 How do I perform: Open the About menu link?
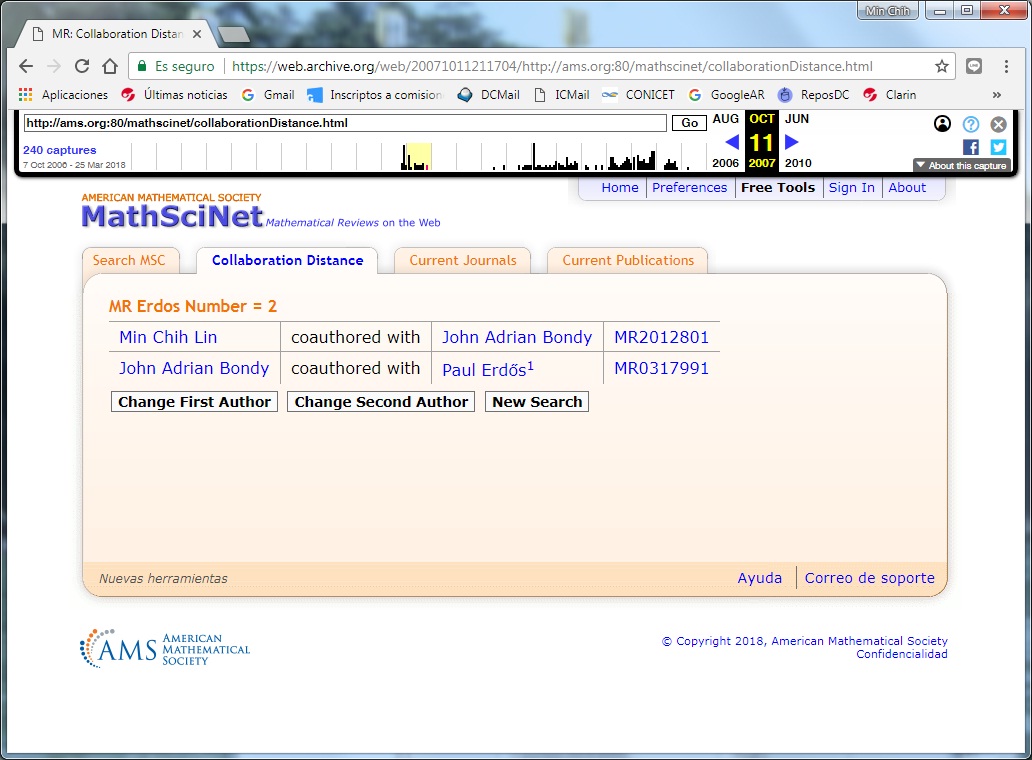(907, 188)
